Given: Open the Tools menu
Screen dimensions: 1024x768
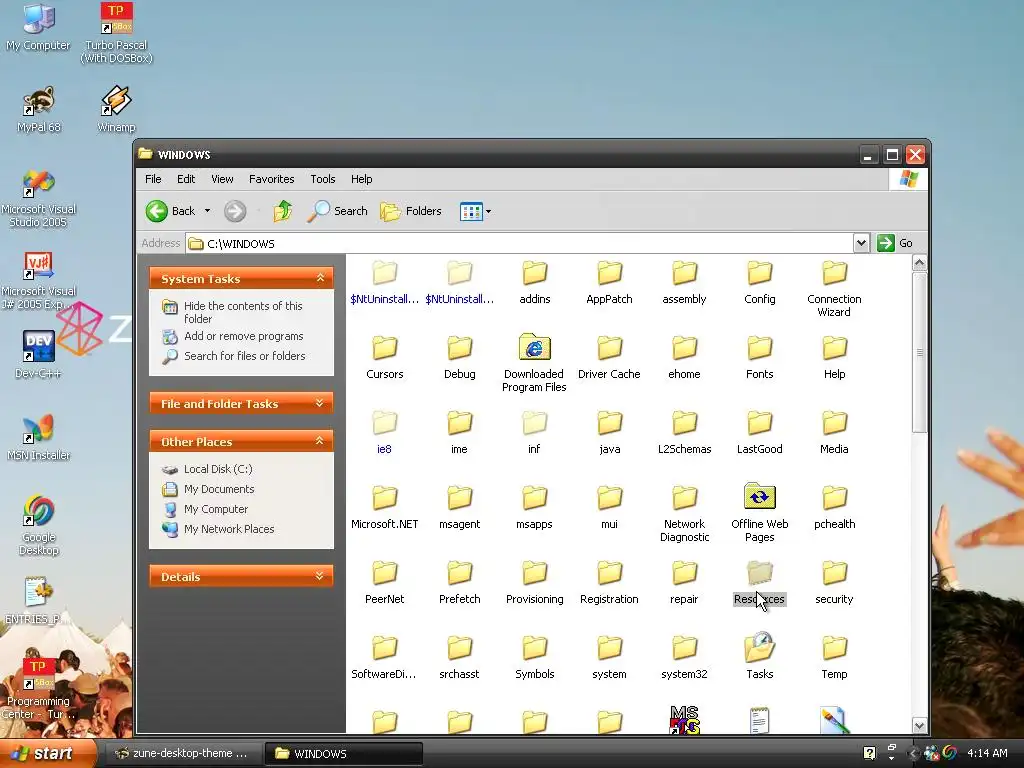Looking at the screenshot, I should (323, 179).
